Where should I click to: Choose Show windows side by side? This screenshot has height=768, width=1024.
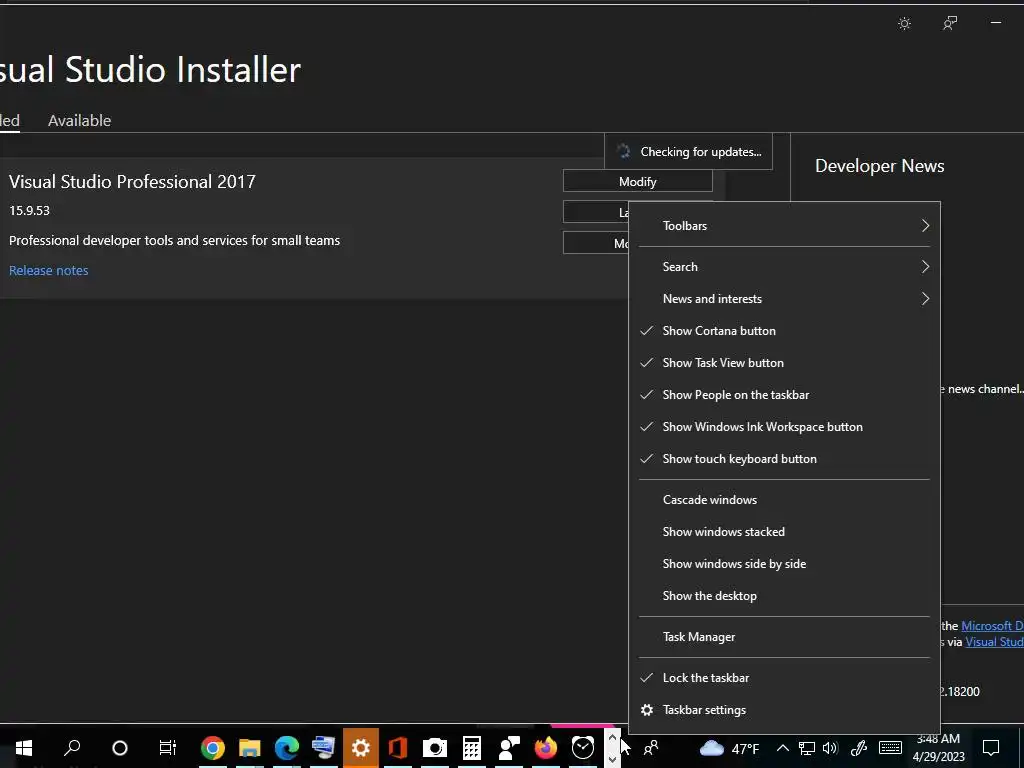pyautogui.click(x=784, y=564)
